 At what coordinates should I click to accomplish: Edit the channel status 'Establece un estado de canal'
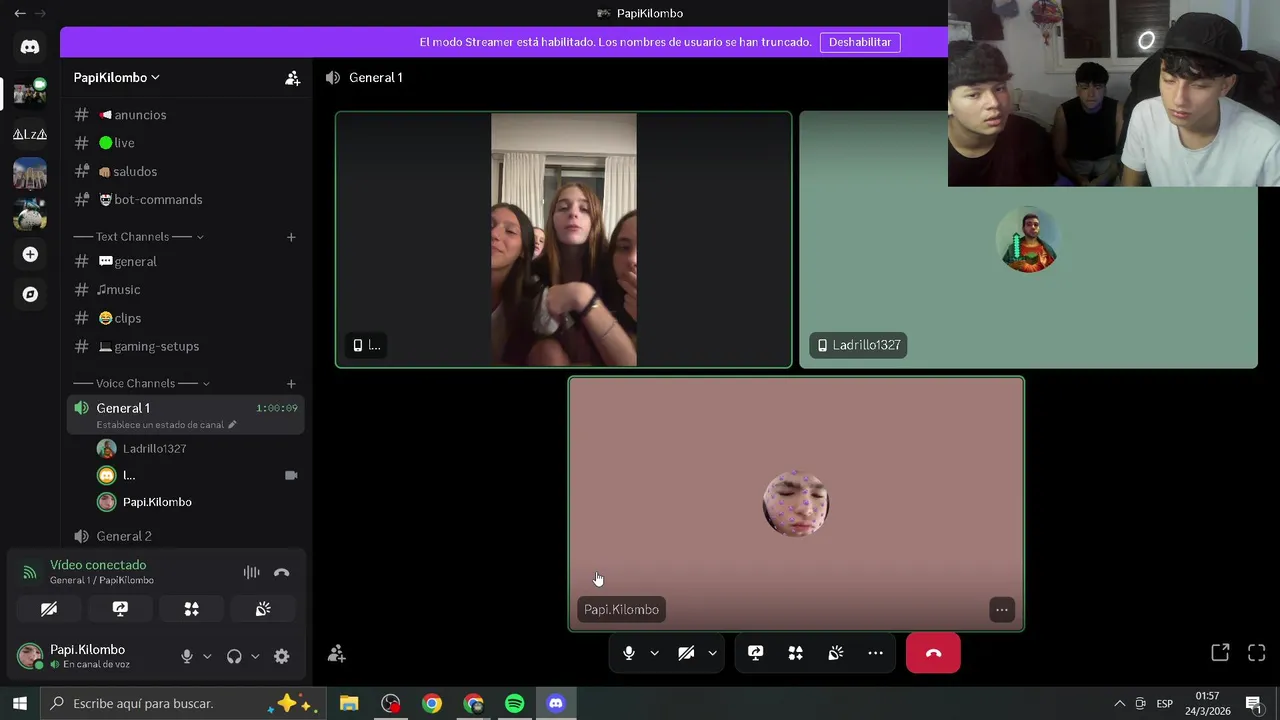pyautogui.click(x=166, y=425)
